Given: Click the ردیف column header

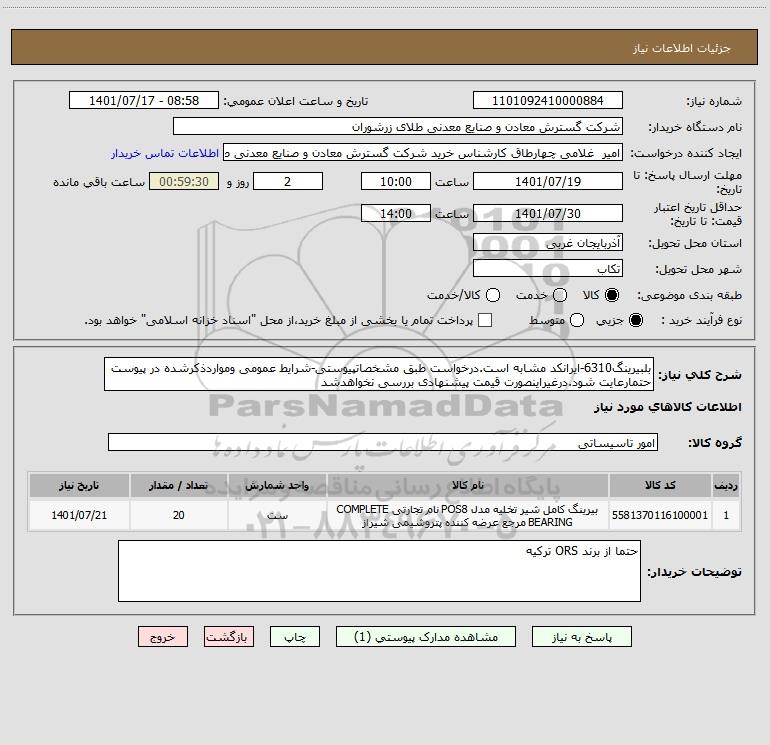Looking at the screenshot, I should [x=726, y=485].
